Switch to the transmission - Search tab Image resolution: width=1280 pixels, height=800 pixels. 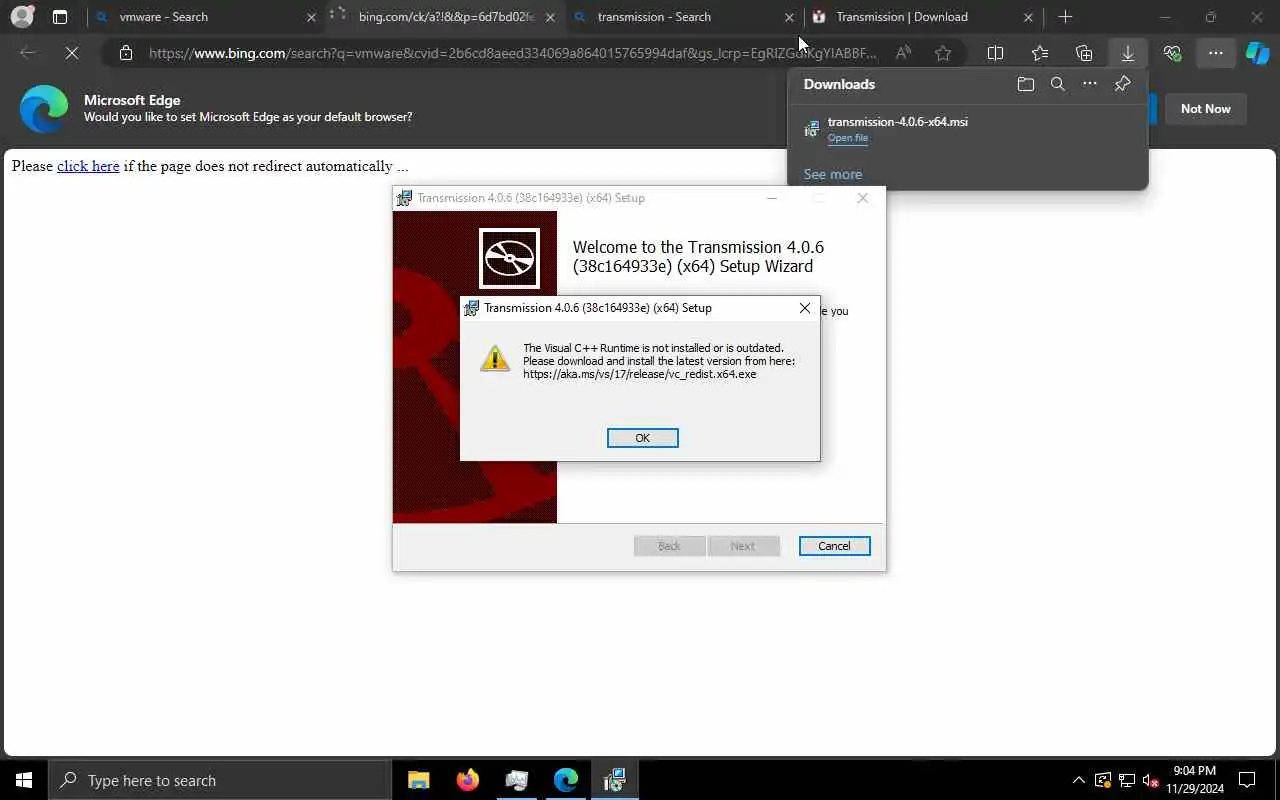(x=685, y=17)
